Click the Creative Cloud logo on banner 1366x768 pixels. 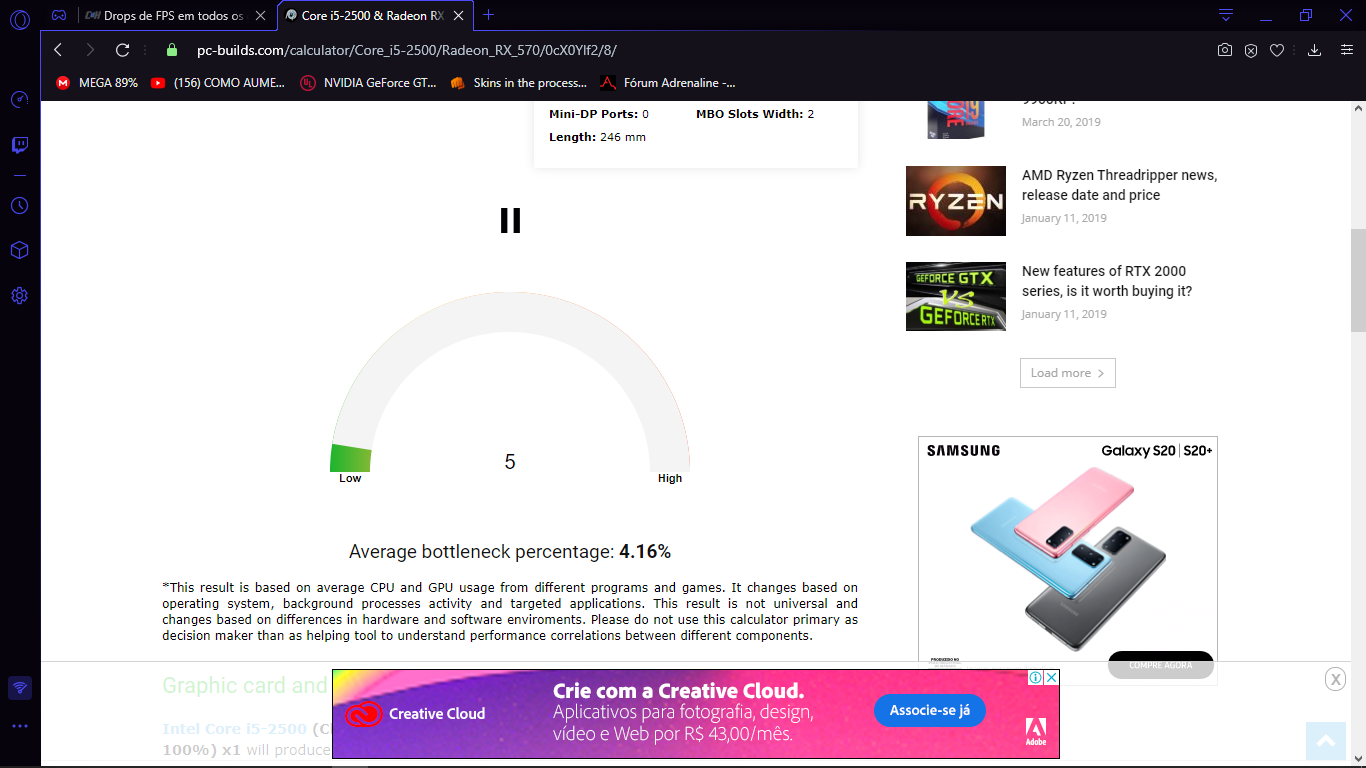(415, 714)
